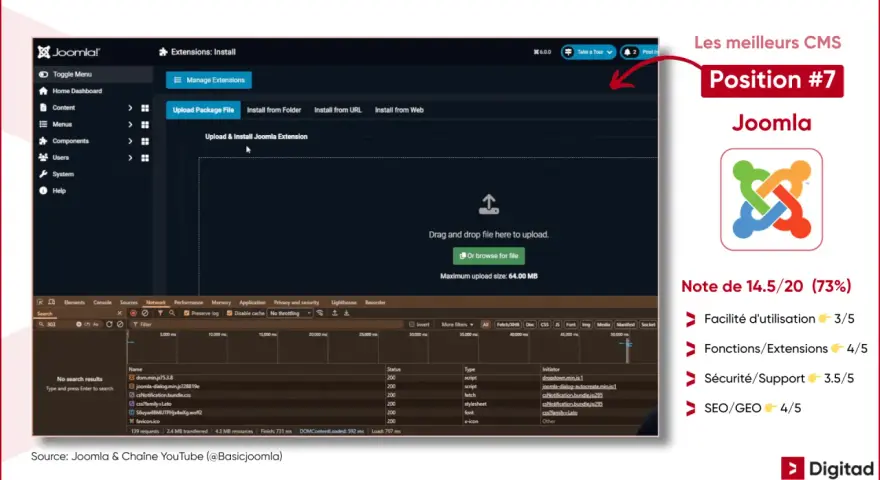Click the Home Dashboard house icon
The height and width of the screenshot is (480, 880).
click(43, 91)
